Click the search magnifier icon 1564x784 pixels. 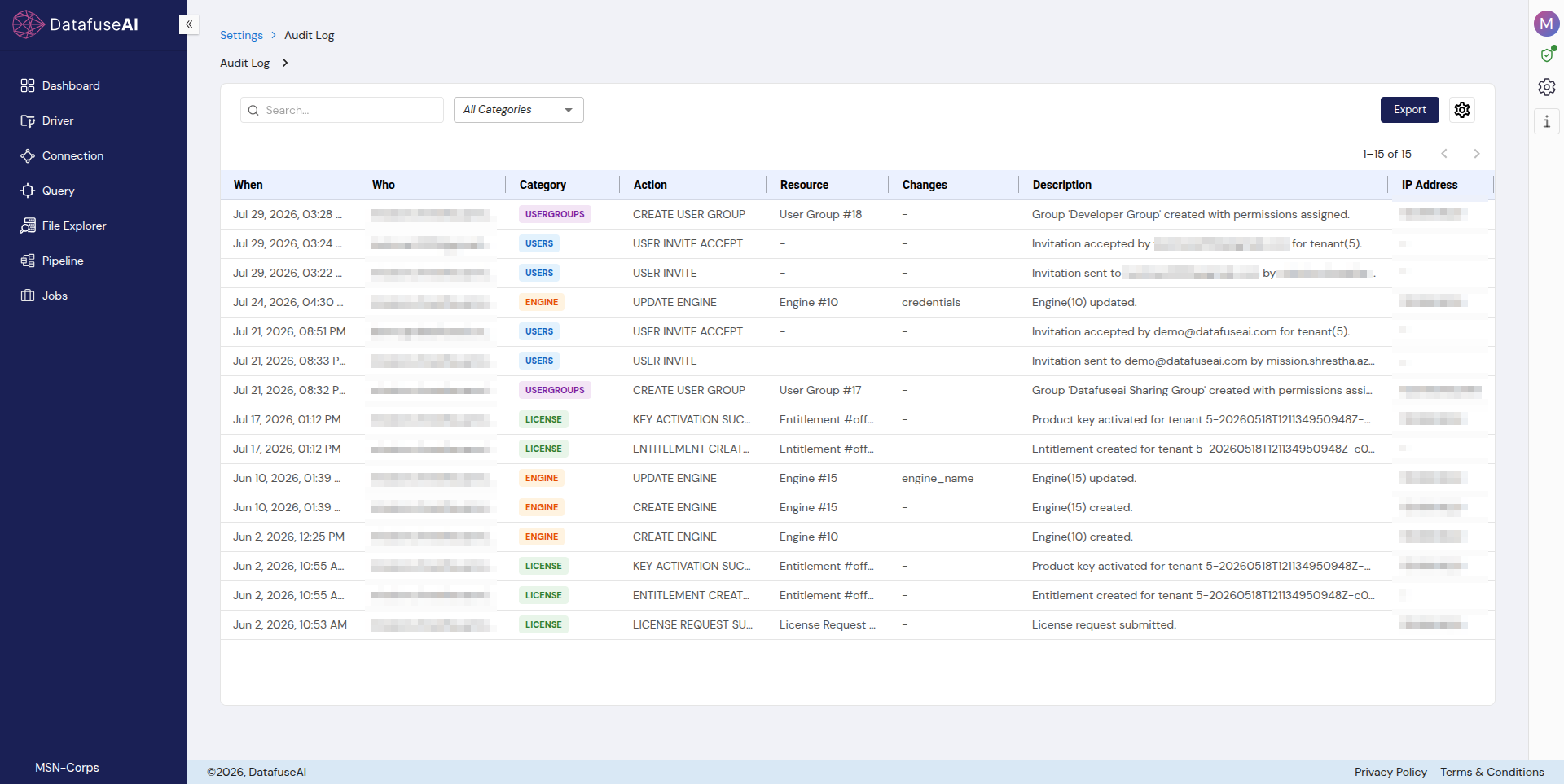coord(253,110)
